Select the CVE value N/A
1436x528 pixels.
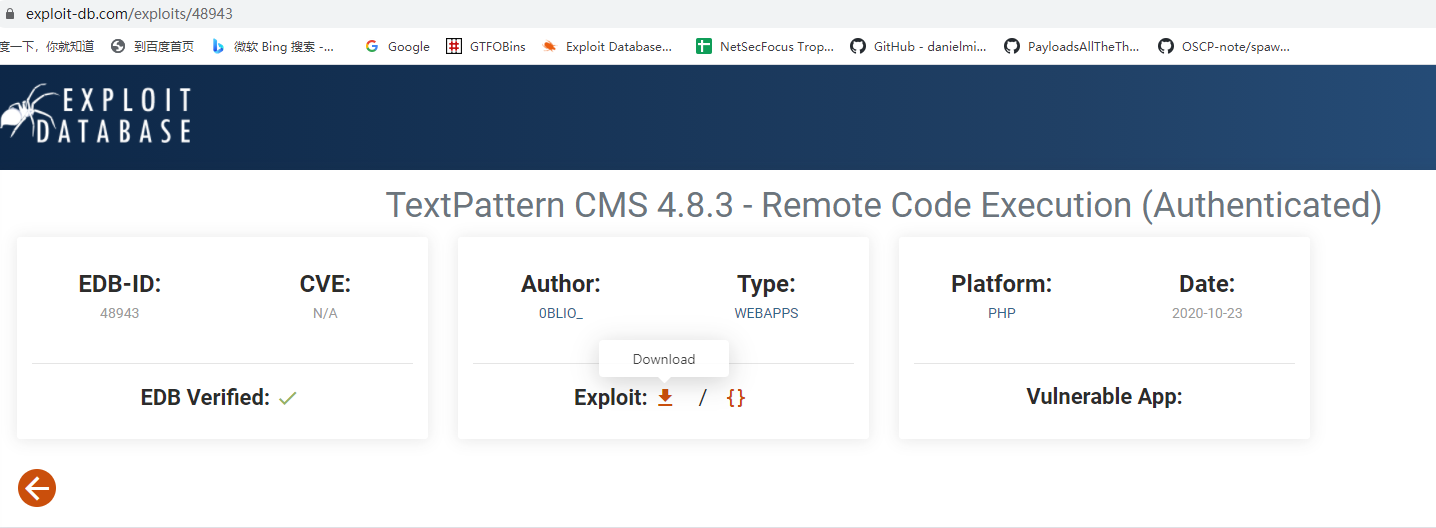coord(325,313)
